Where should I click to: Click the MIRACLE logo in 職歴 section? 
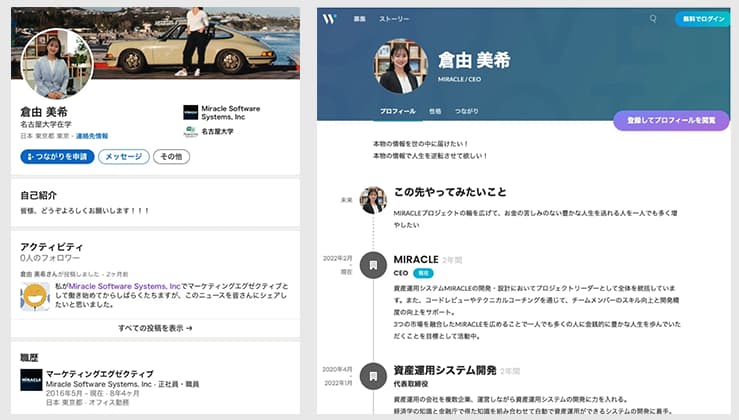[x=32, y=380]
